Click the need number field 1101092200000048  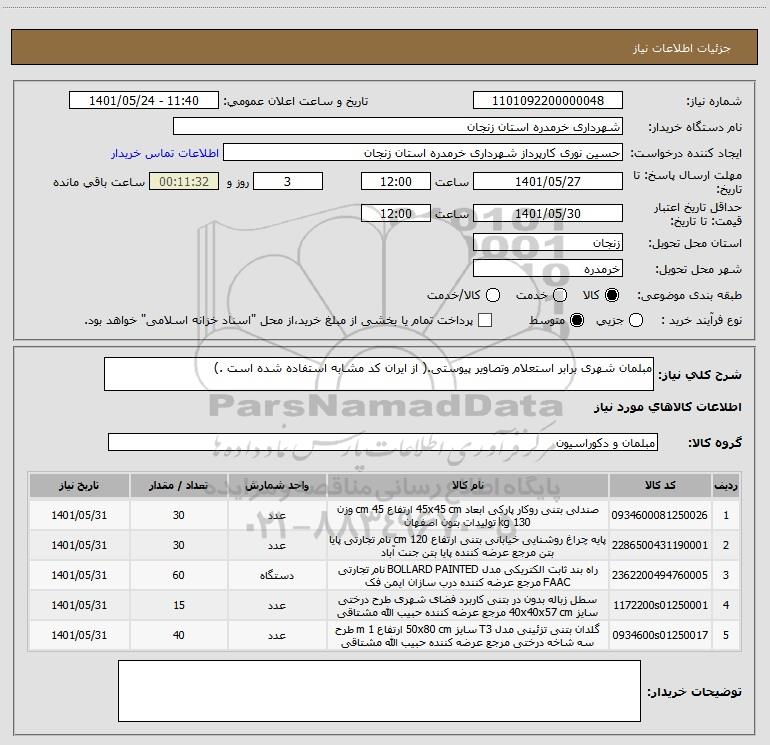[x=548, y=101]
